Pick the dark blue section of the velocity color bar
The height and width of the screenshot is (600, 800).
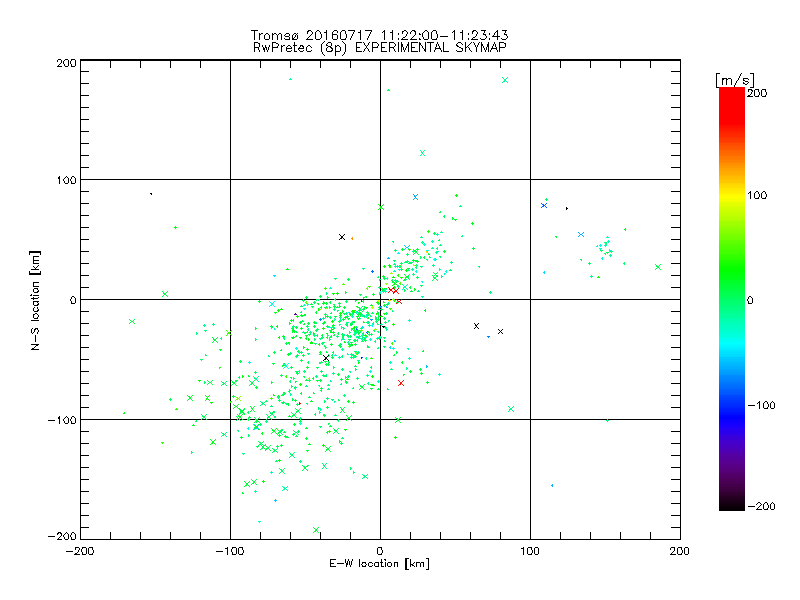732,416
